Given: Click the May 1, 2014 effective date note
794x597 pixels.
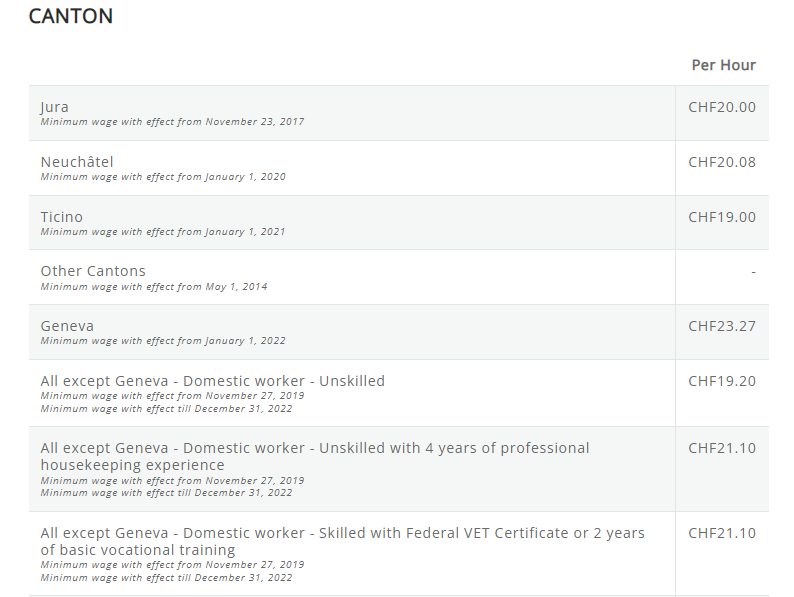Looking at the screenshot, I should click(154, 287).
